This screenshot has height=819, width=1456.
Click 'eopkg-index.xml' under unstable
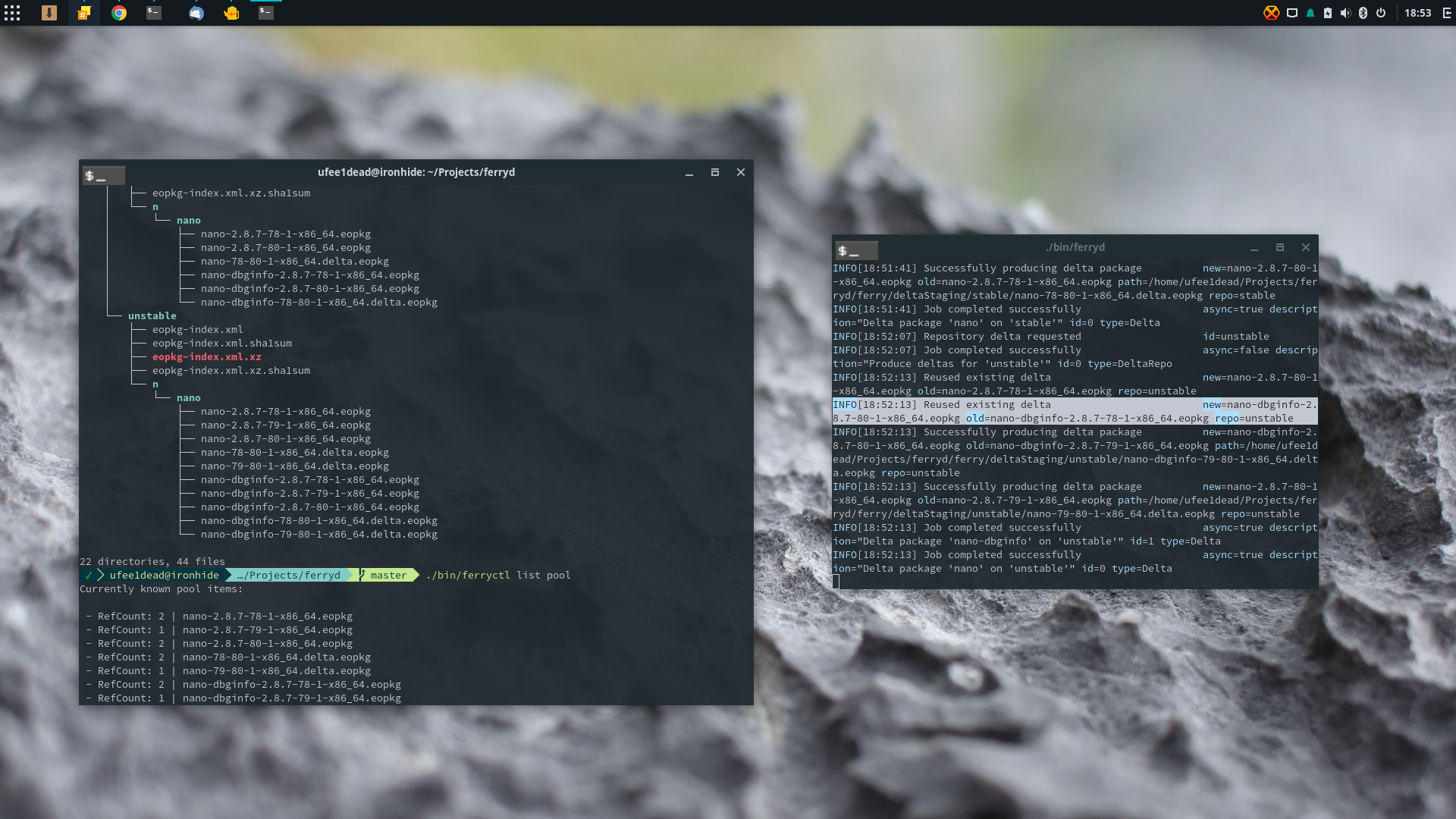pos(197,330)
